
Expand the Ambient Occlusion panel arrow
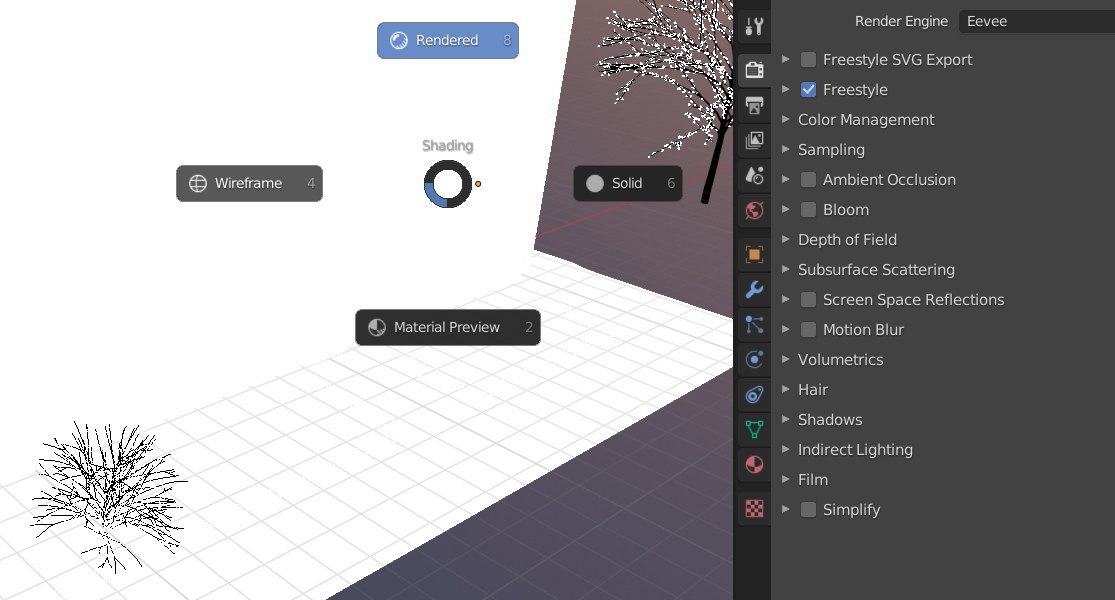tap(786, 179)
